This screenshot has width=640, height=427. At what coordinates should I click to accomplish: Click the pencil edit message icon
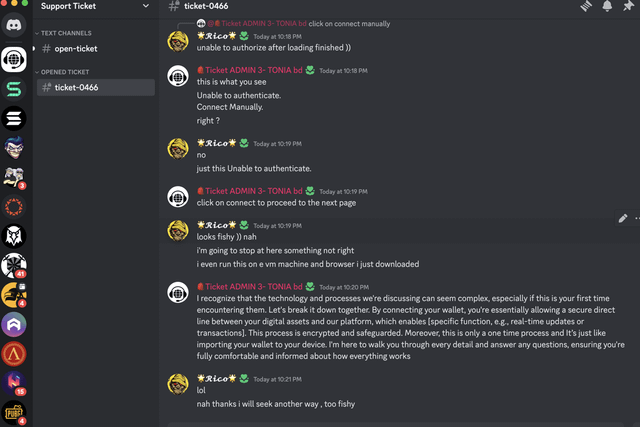[x=623, y=217]
